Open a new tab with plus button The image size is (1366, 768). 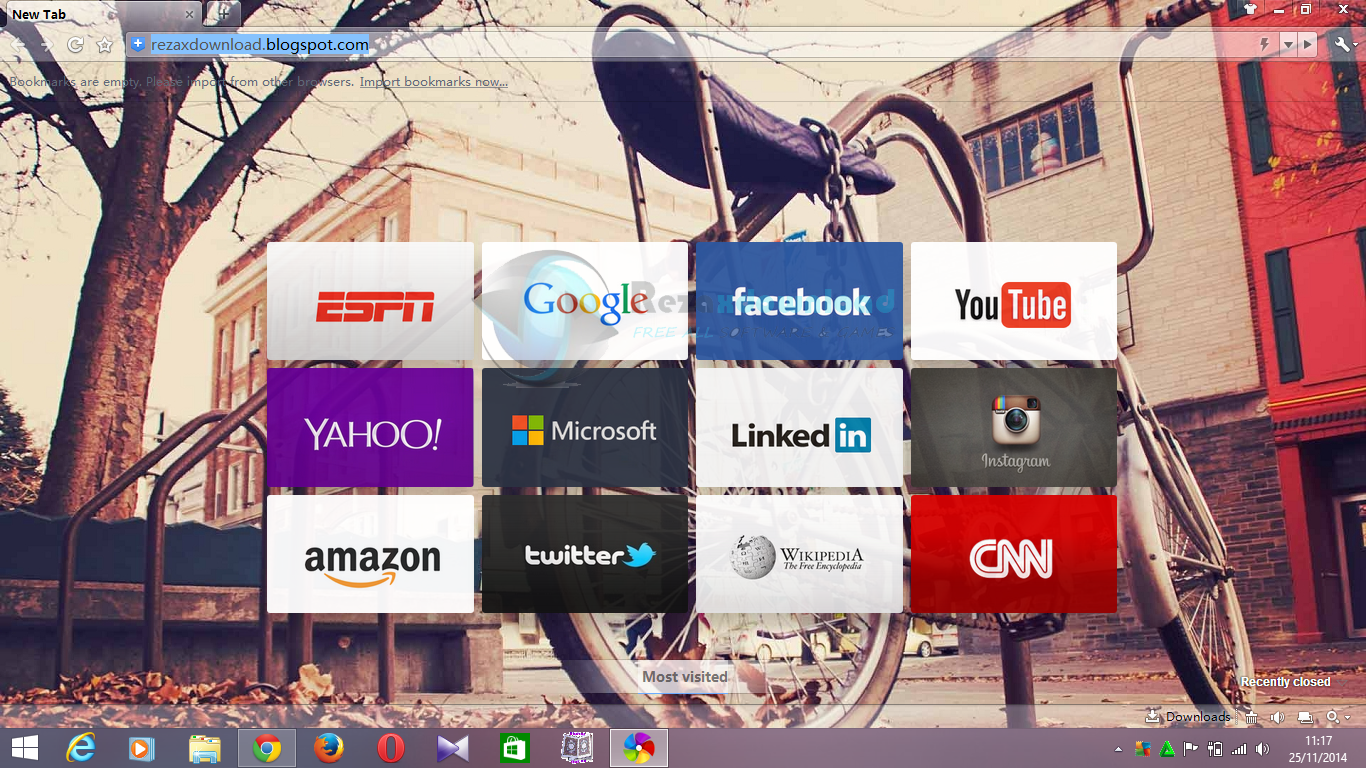coord(224,14)
